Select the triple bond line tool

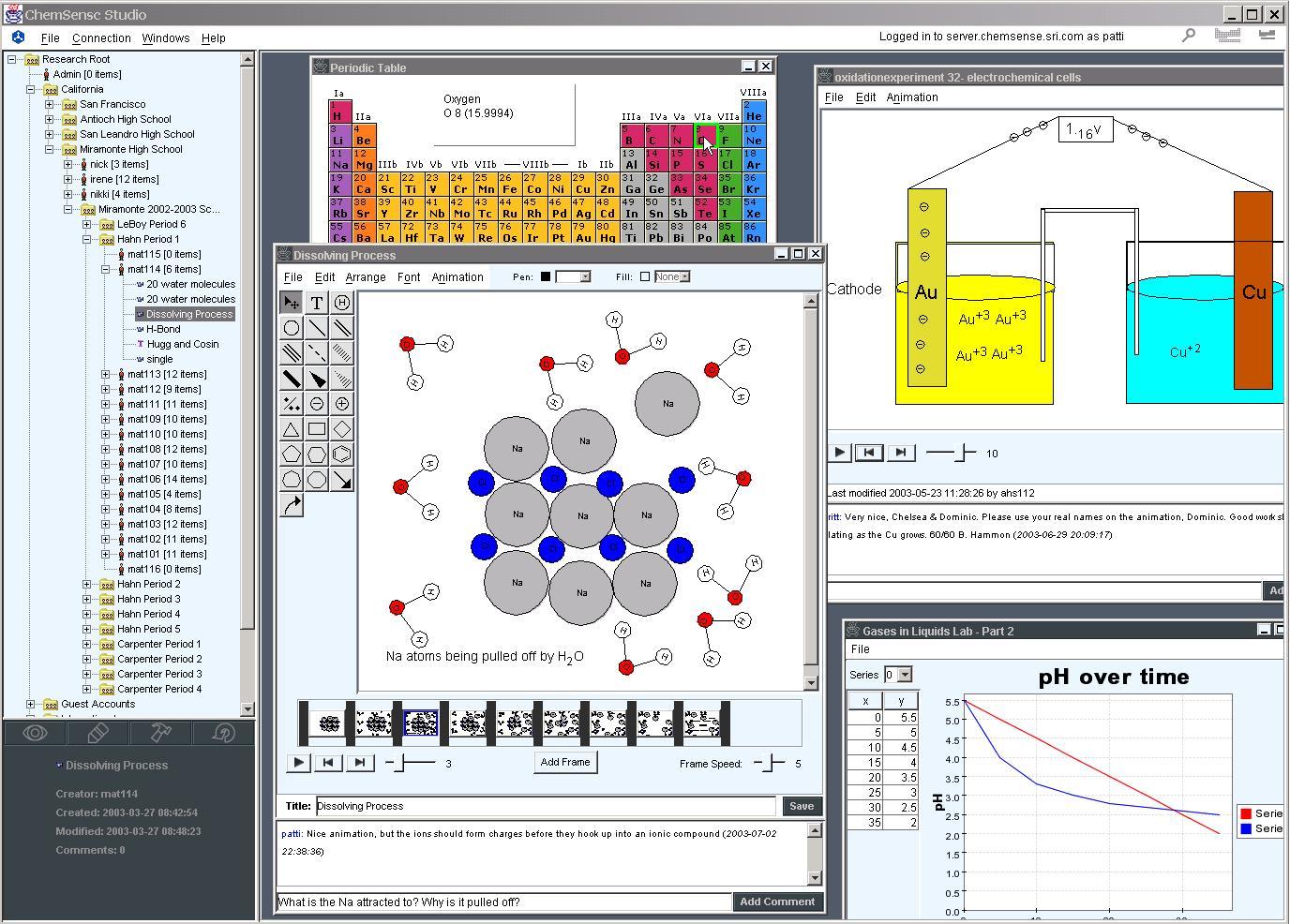coord(292,352)
